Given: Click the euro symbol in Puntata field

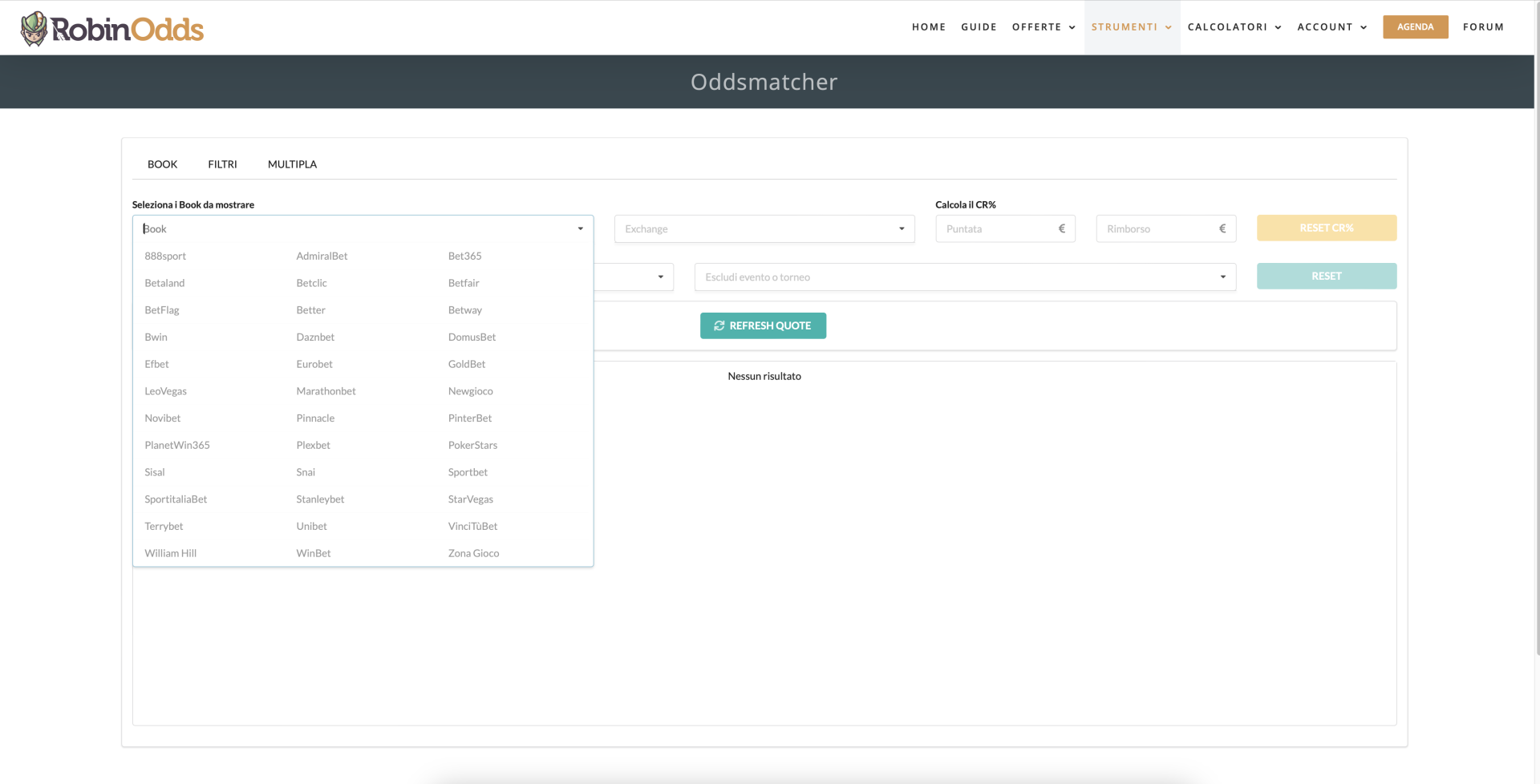Looking at the screenshot, I should point(1062,228).
